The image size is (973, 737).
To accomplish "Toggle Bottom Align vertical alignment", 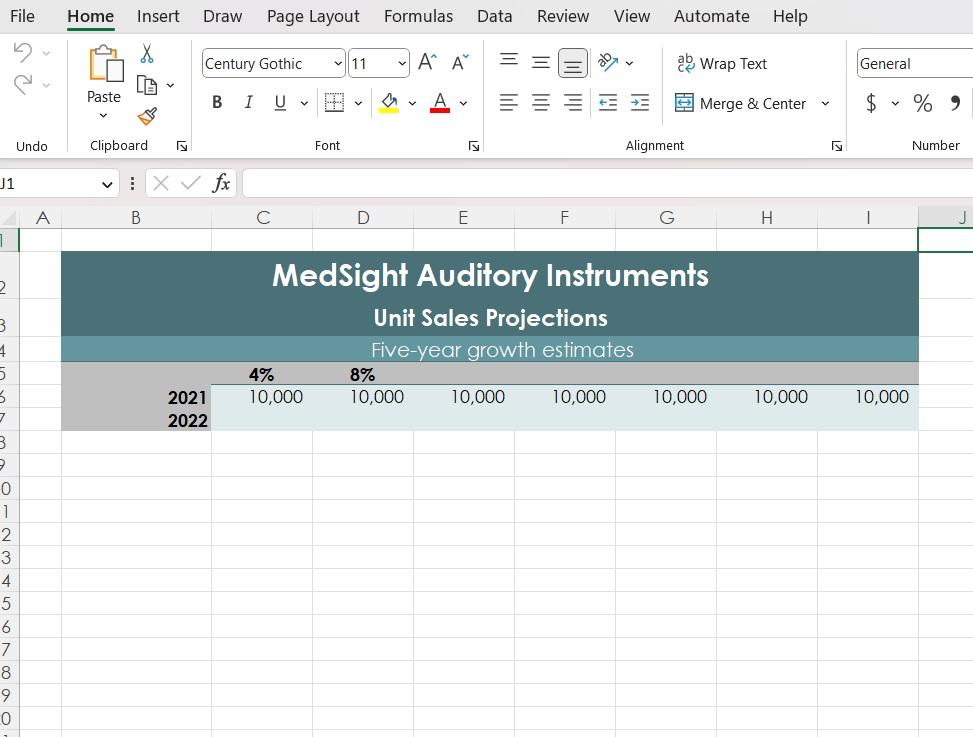I will tap(573, 63).
